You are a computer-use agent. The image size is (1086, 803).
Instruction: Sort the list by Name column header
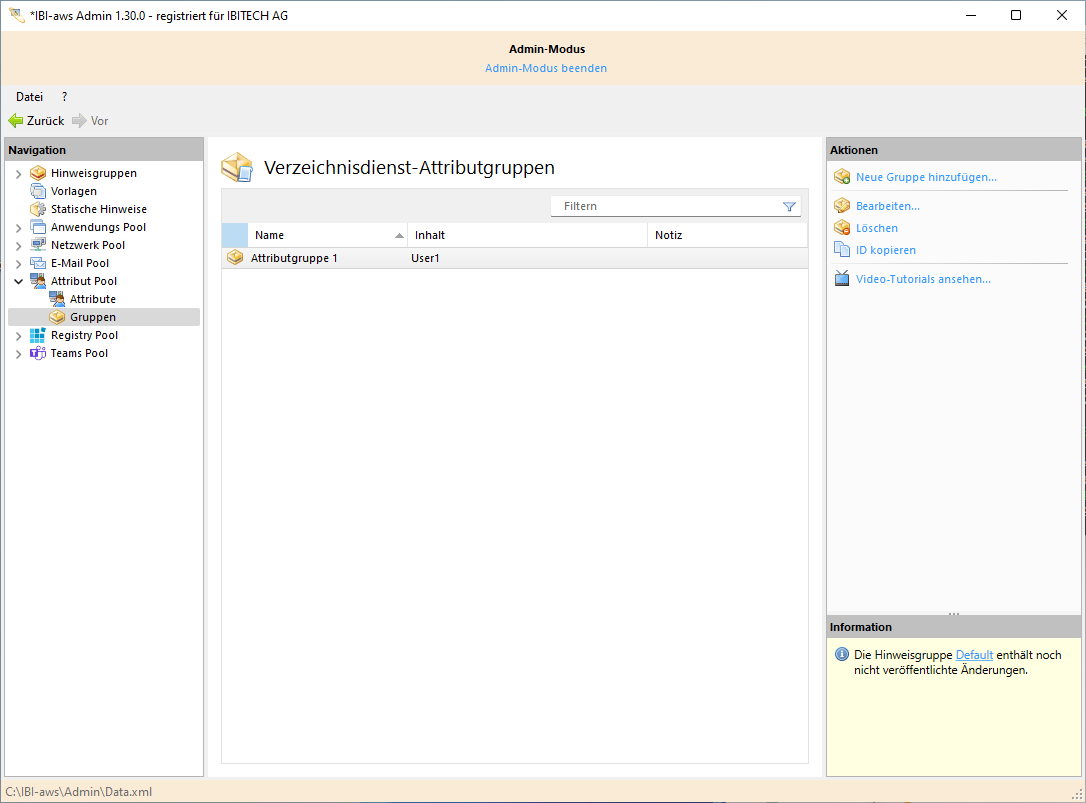pos(320,235)
